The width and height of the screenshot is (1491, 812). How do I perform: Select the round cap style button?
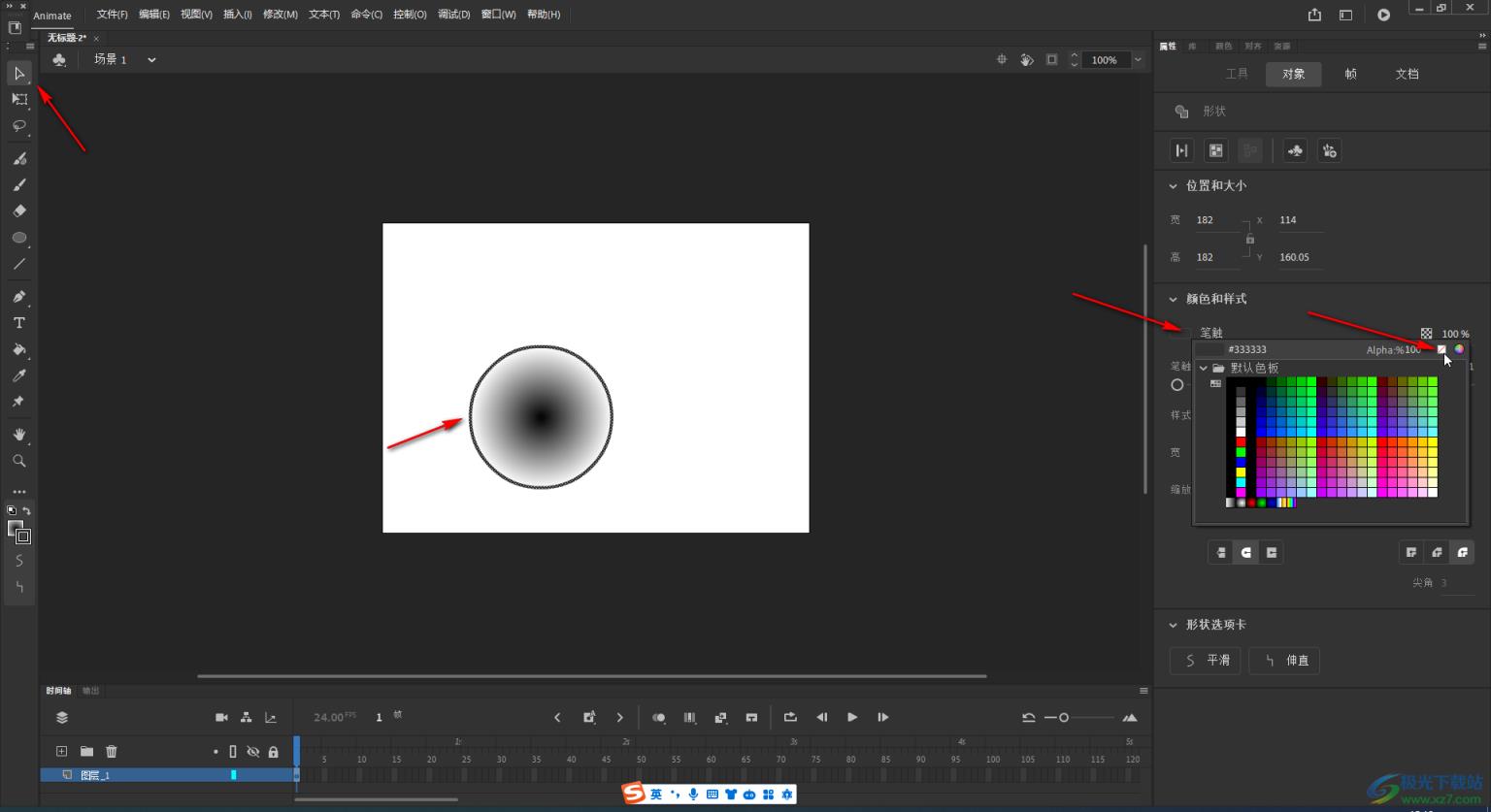click(1246, 553)
